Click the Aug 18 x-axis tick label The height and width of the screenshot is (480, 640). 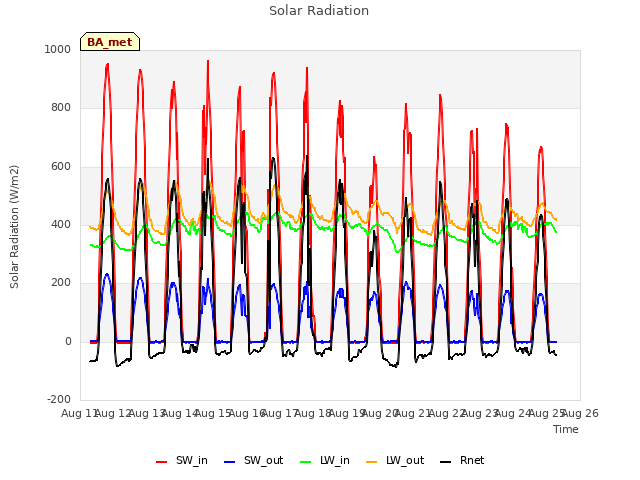pos(313,413)
